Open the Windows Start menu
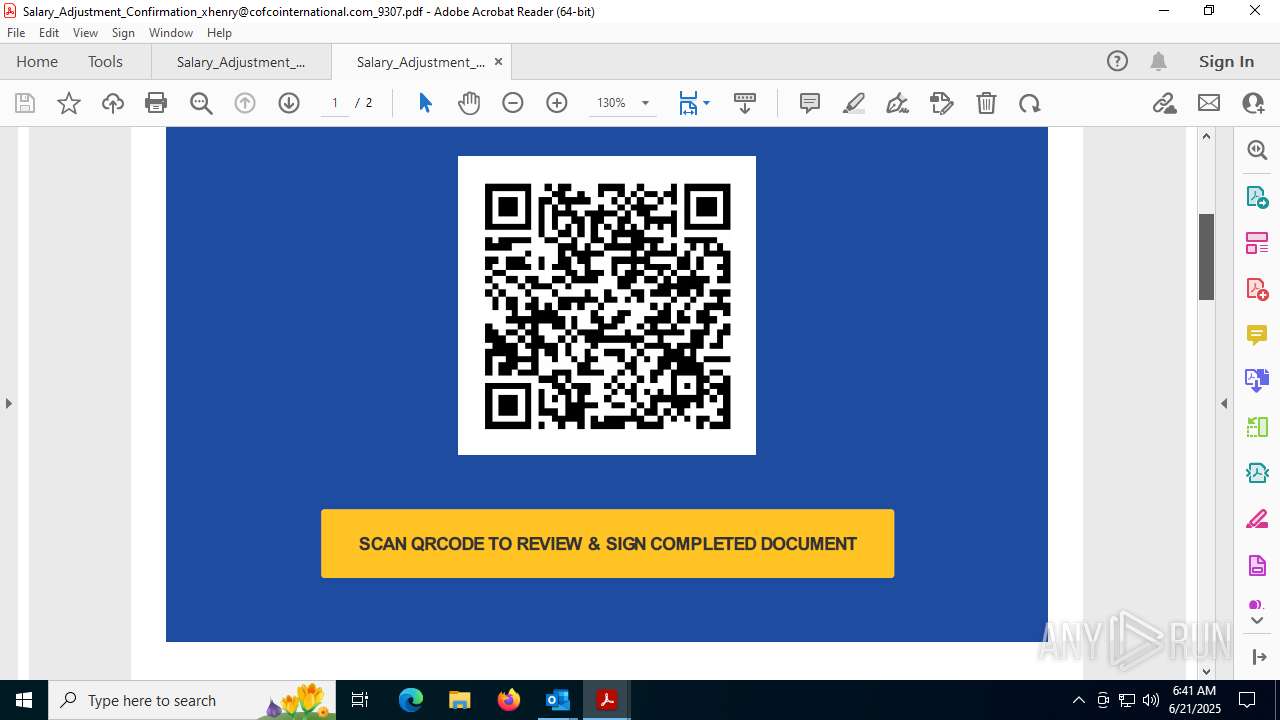The image size is (1280, 720). tap(24, 700)
